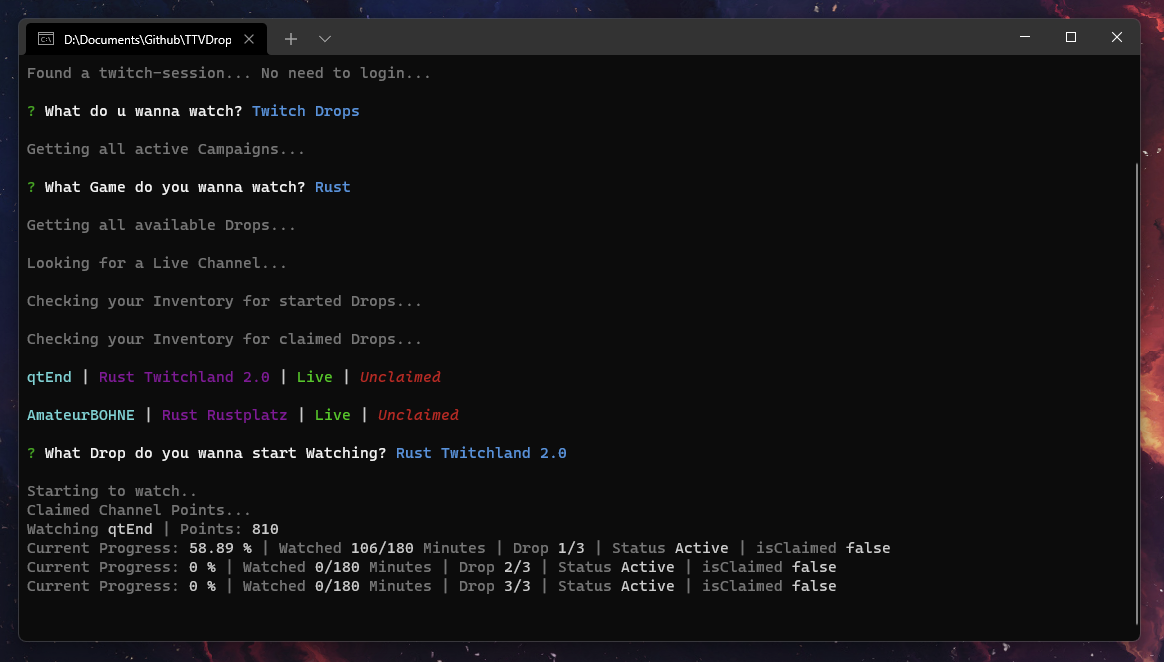Click the 58.89 % progress value
This screenshot has width=1164, height=662.
[x=219, y=548]
